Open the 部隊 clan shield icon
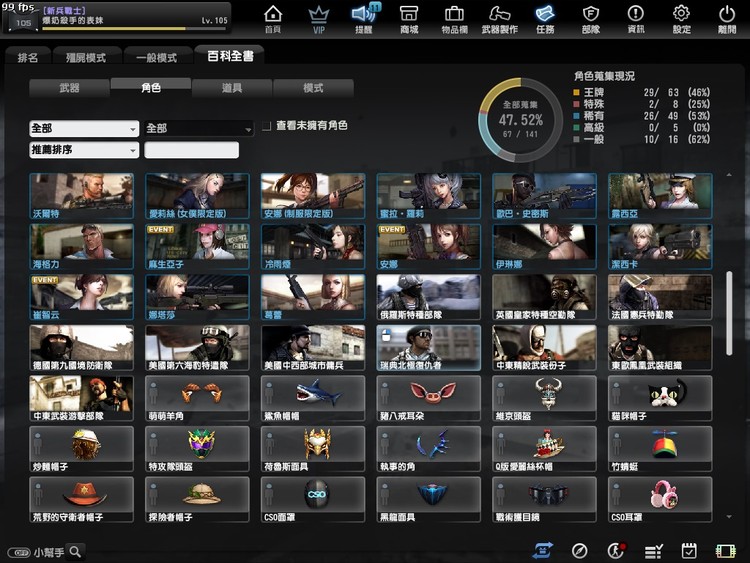This screenshot has width=750, height=563. (x=591, y=19)
